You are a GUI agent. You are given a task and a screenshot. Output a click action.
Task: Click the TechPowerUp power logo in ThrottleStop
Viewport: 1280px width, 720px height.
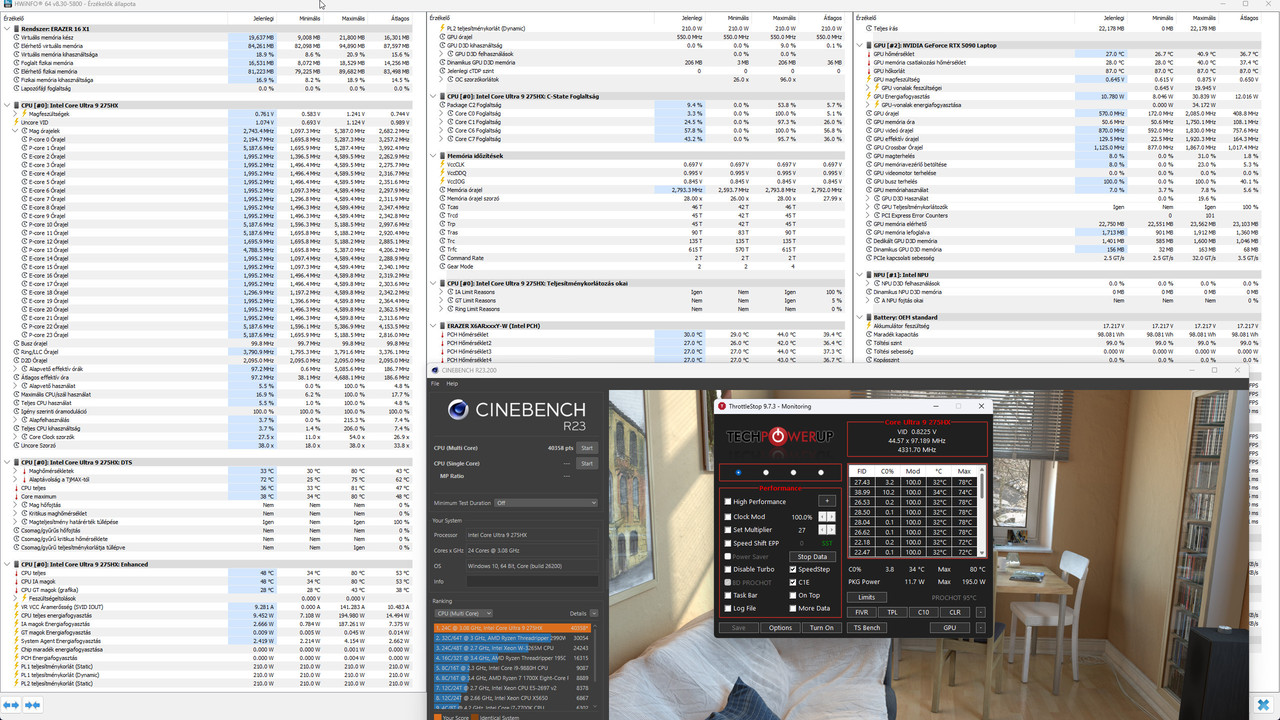point(776,437)
